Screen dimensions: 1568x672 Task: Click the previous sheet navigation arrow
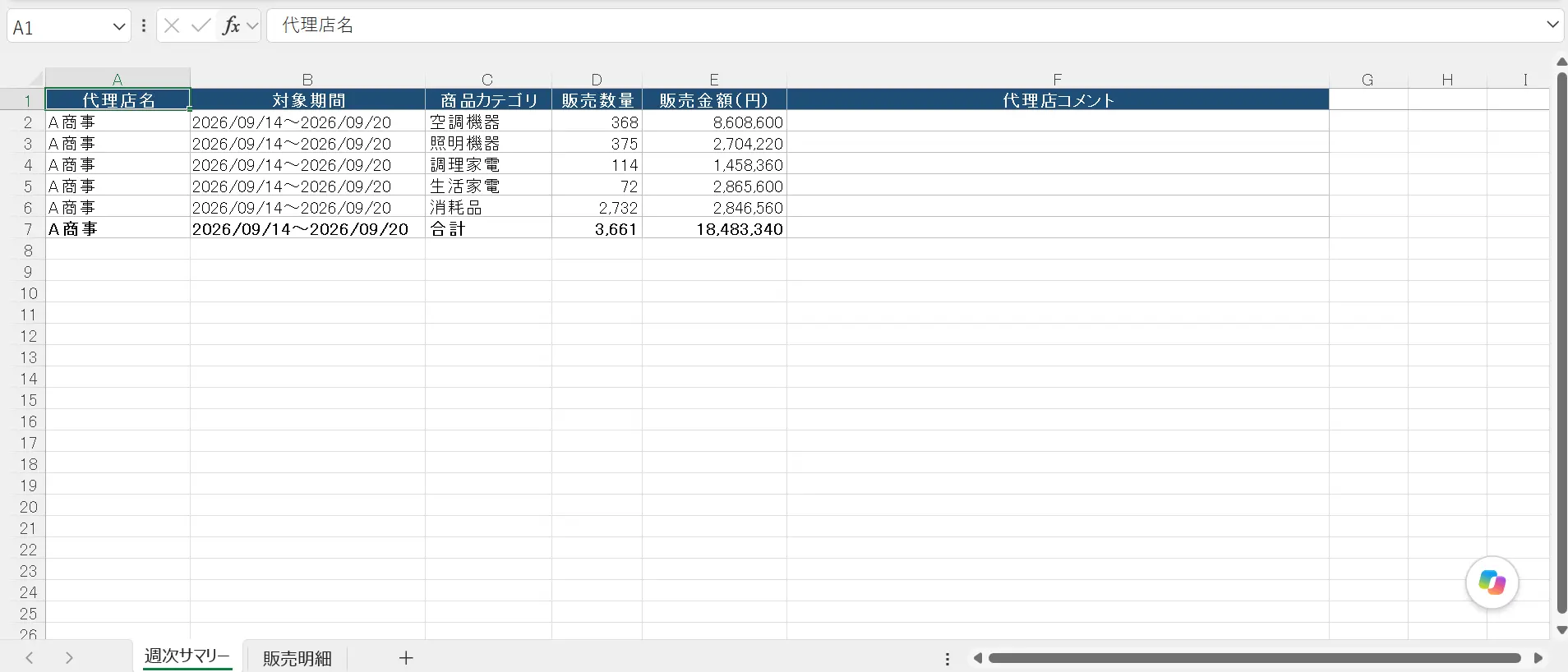30,658
